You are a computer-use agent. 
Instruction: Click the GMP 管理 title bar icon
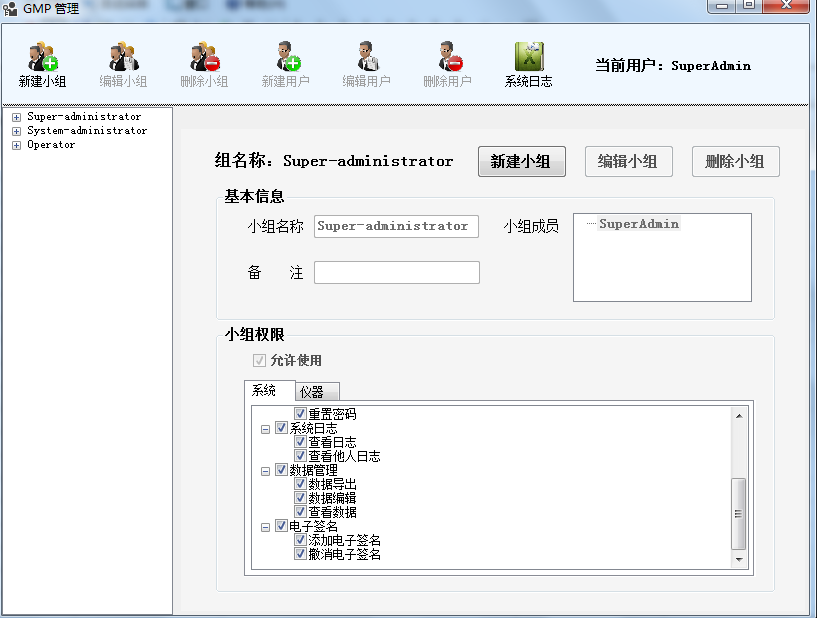tap(10, 8)
